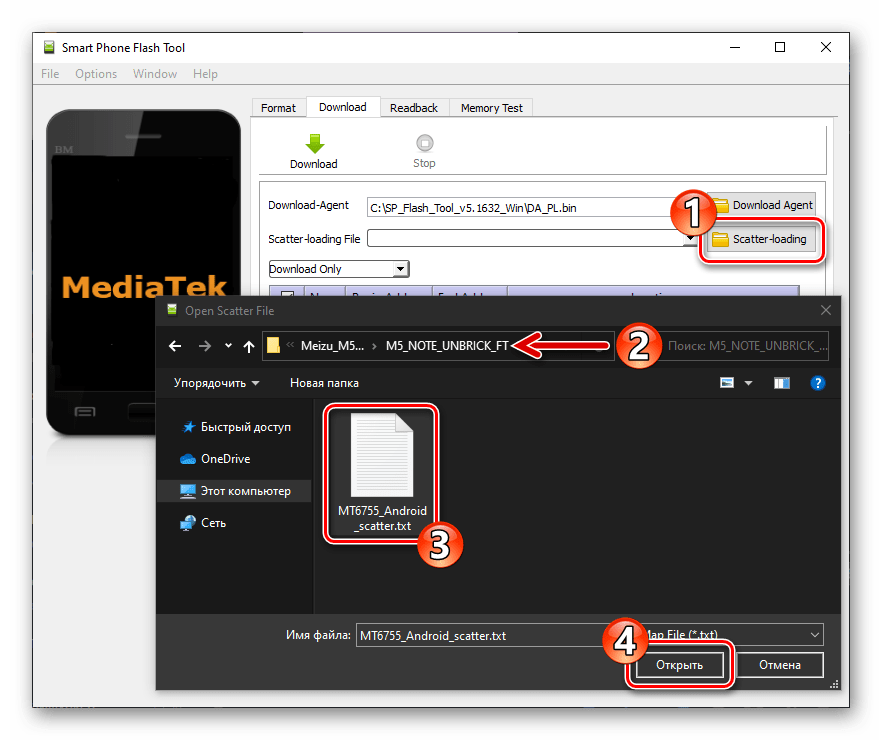882x740 pixels.
Task: Click the folder icon in the address bar
Action: coord(273,345)
